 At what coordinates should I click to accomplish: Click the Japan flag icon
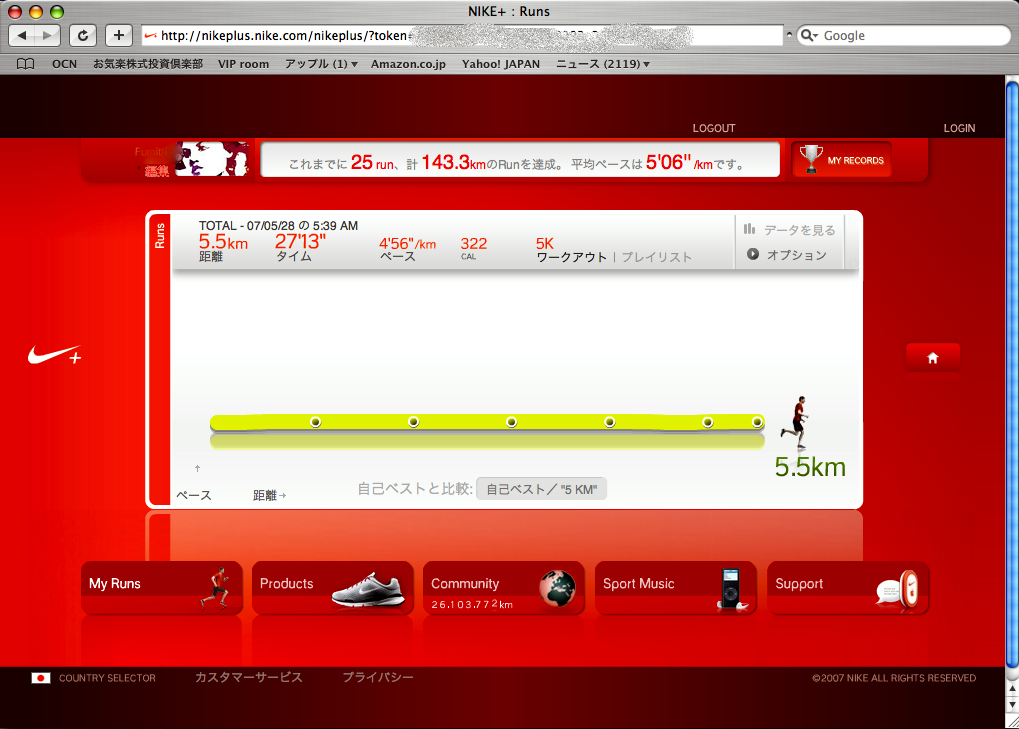41,678
